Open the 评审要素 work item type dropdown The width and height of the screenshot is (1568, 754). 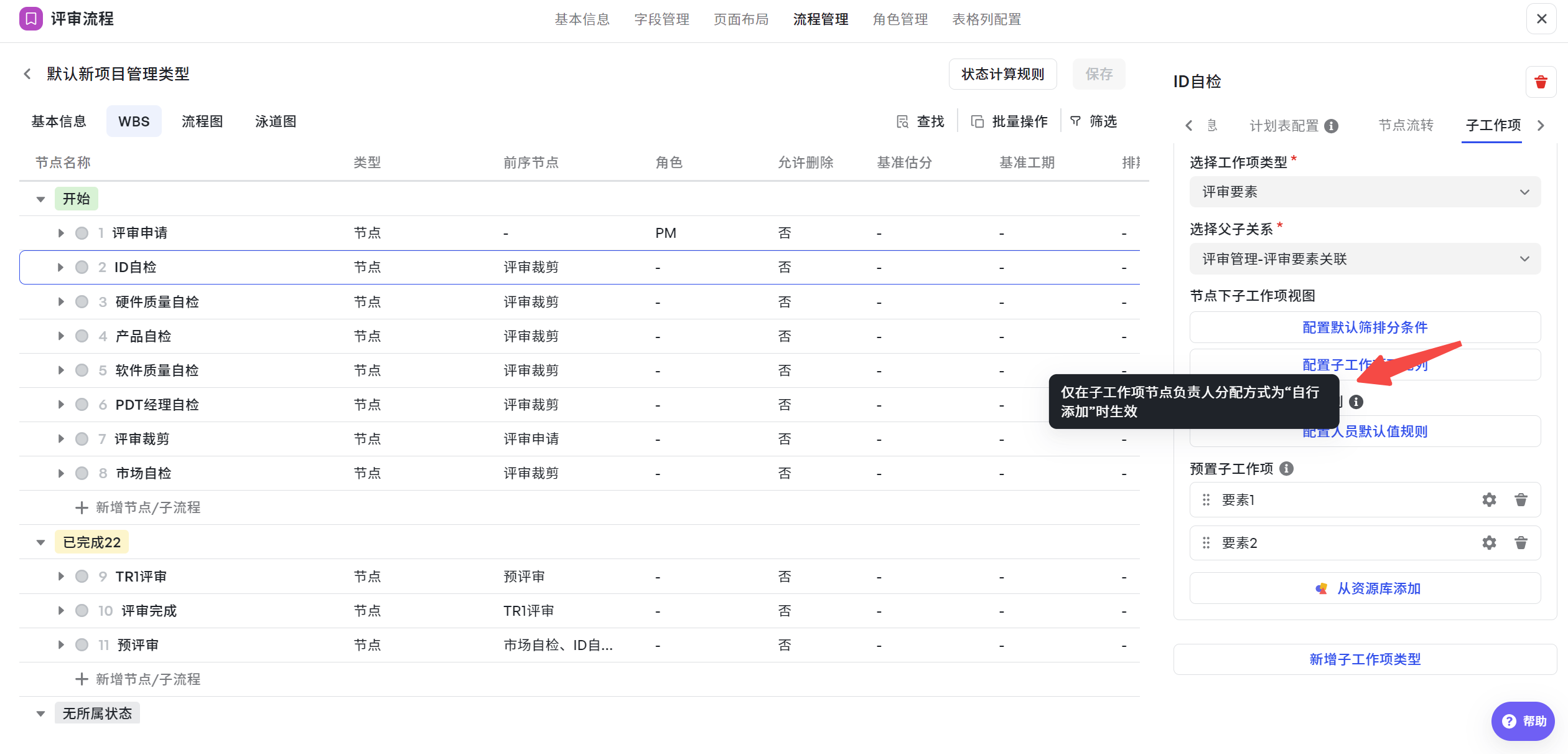(x=1365, y=192)
